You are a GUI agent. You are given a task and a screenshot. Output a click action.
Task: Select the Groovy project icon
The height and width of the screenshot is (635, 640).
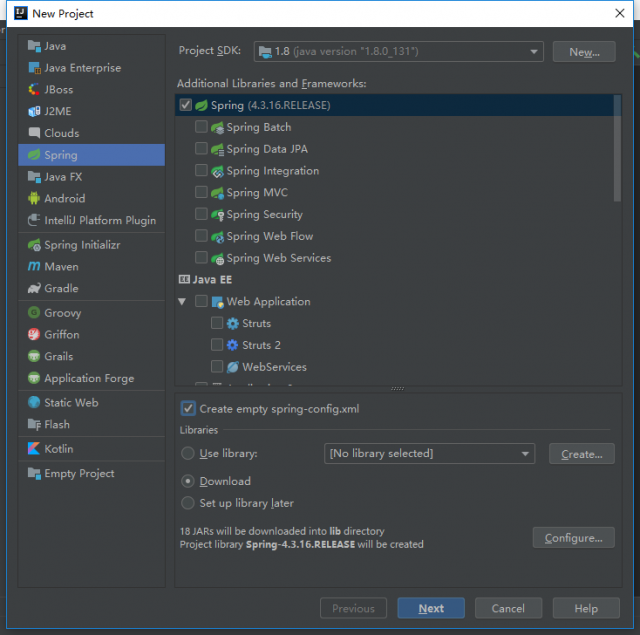coord(34,313)
